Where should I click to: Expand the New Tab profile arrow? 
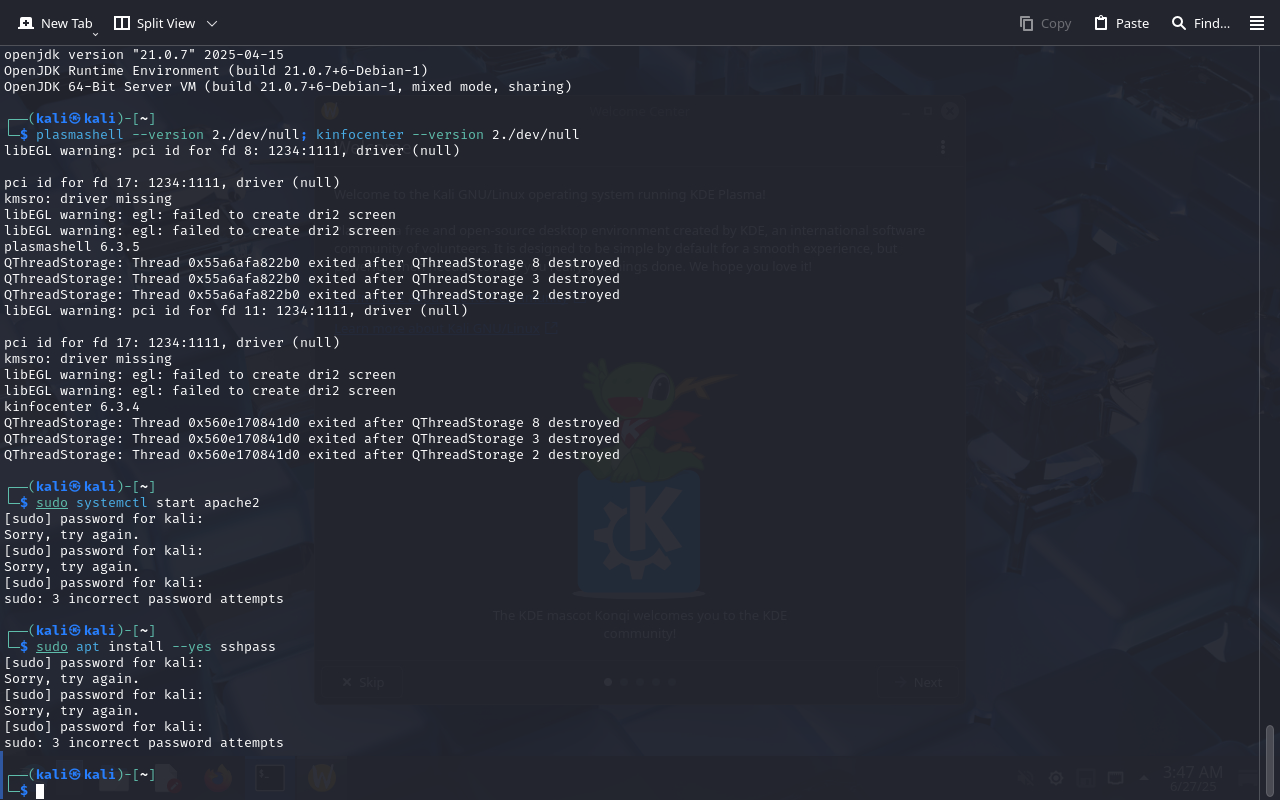tap(95, 34)
